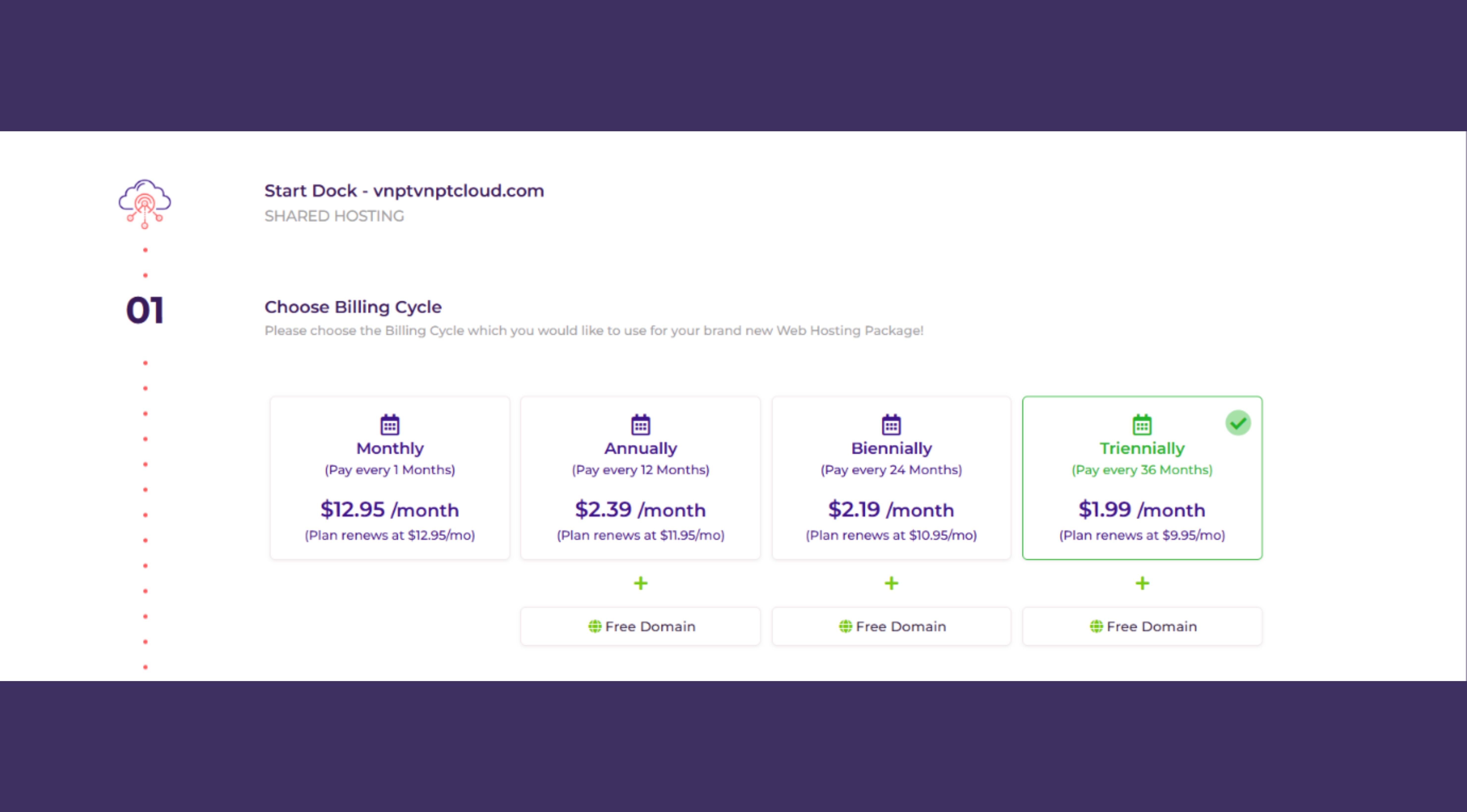Click the green Triennially calendar icon
This screenshot has width=1467, height=812.
tap(1142, 424)
